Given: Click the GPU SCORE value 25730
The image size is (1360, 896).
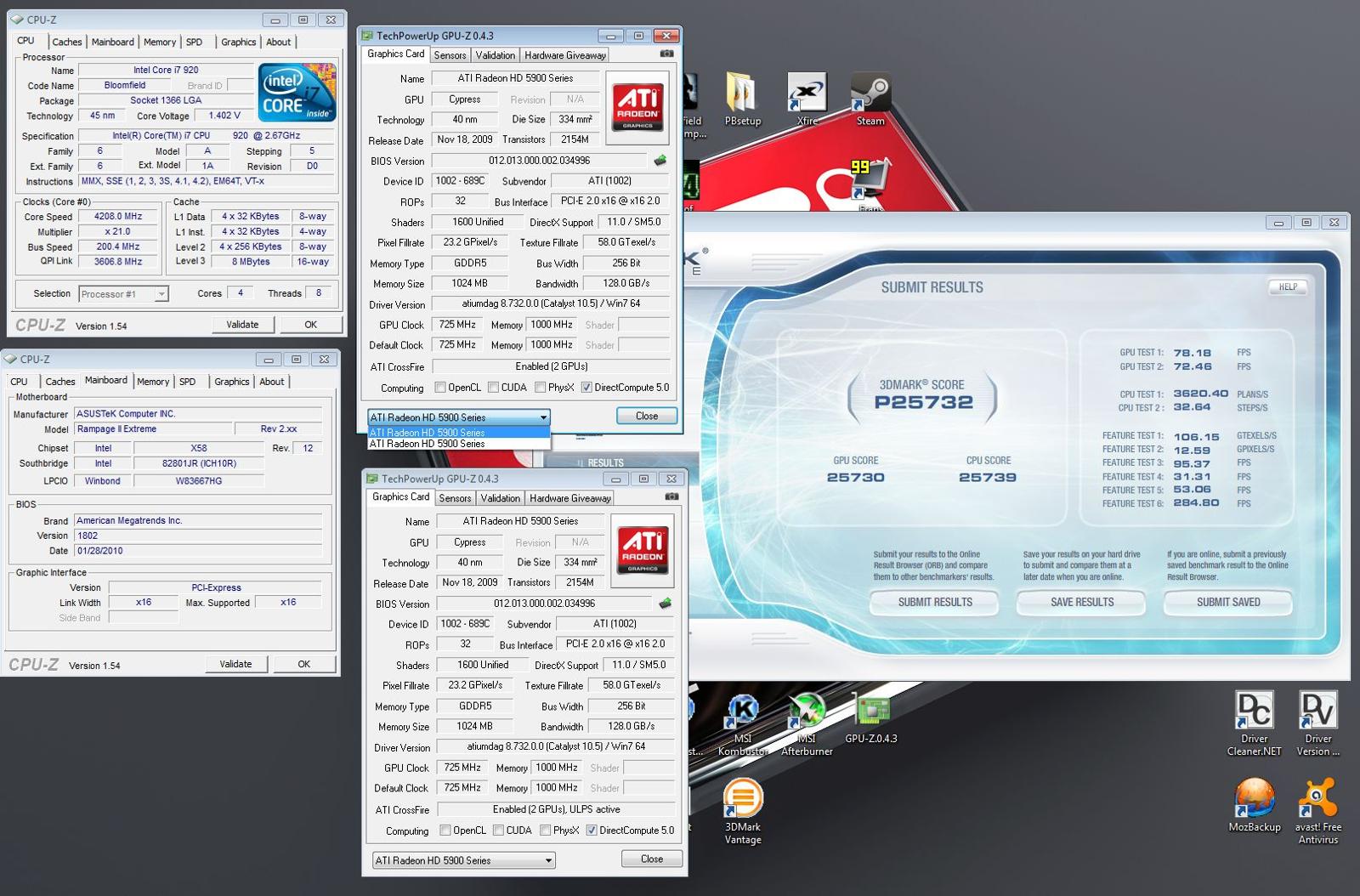Looking at the screenshot, I should click(x=856, y=478).
